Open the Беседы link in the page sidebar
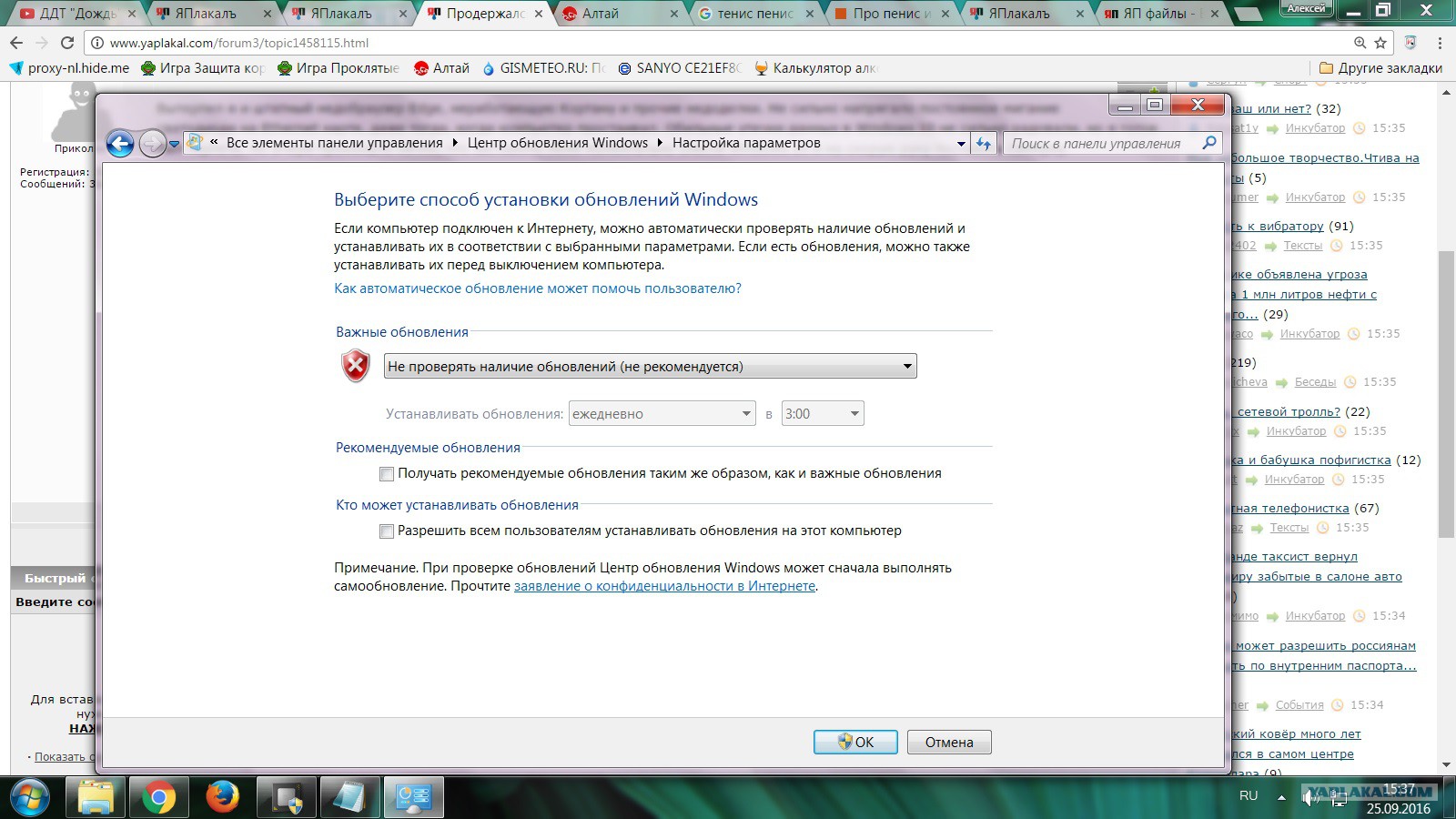1456x819 pixels. tap(1315, 382)
